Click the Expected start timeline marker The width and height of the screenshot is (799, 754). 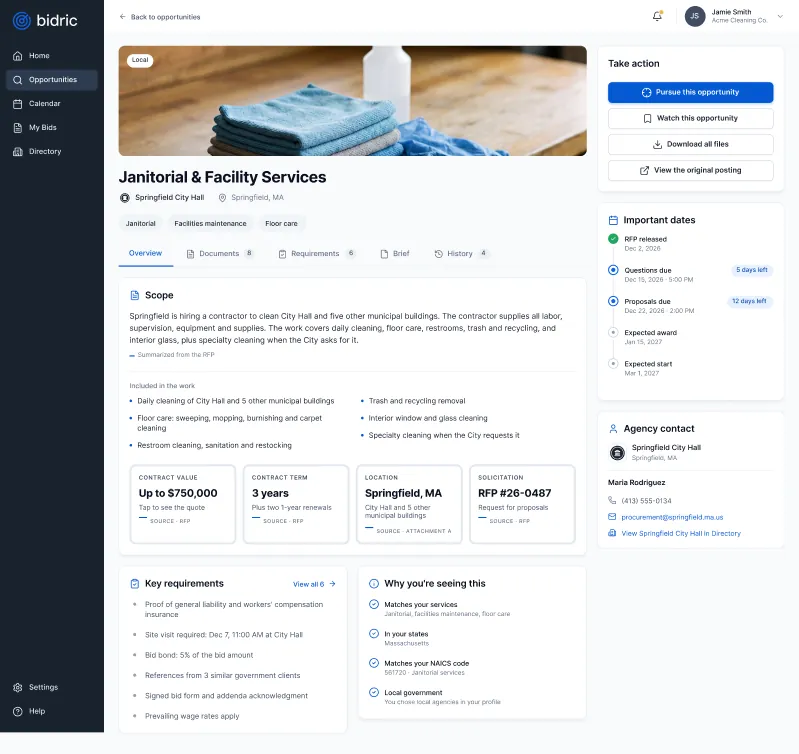point(613,364)
